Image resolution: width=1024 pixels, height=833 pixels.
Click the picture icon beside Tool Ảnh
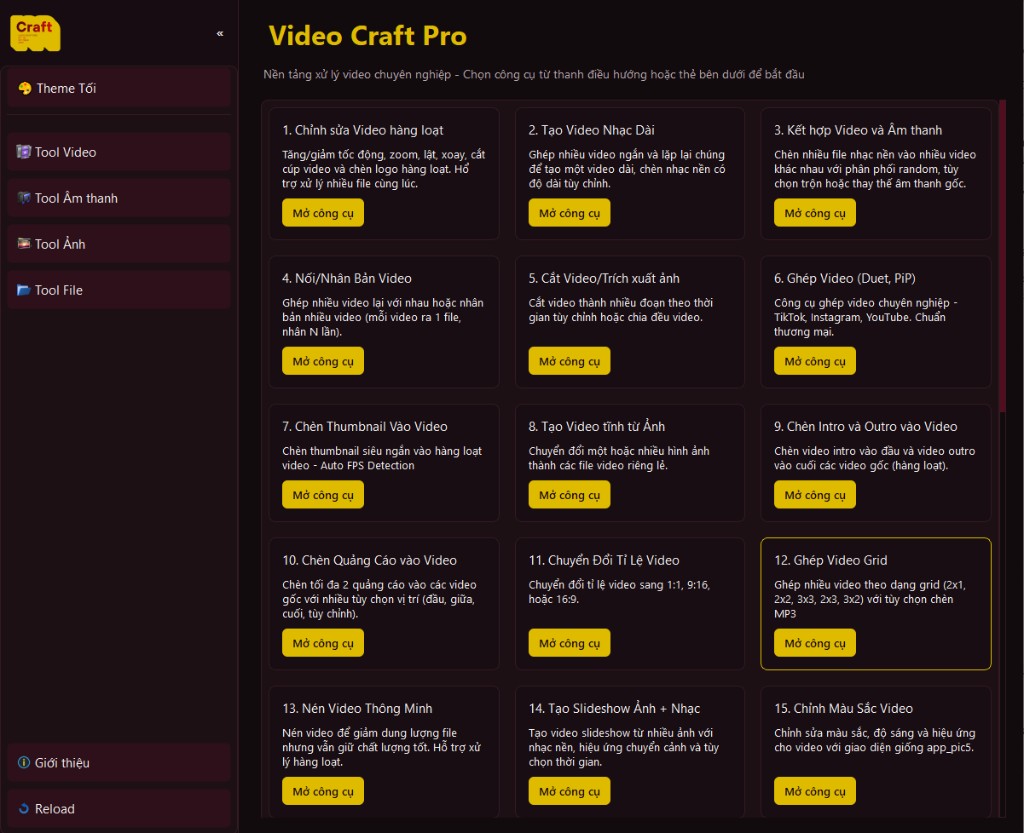[24, 244]
